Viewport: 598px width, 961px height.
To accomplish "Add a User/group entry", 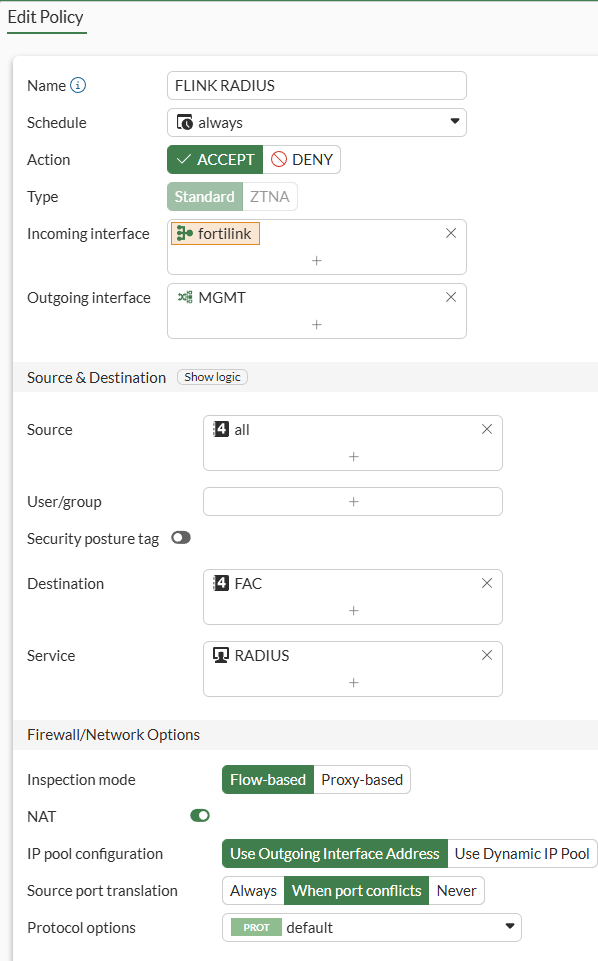I will coord(354,501).
